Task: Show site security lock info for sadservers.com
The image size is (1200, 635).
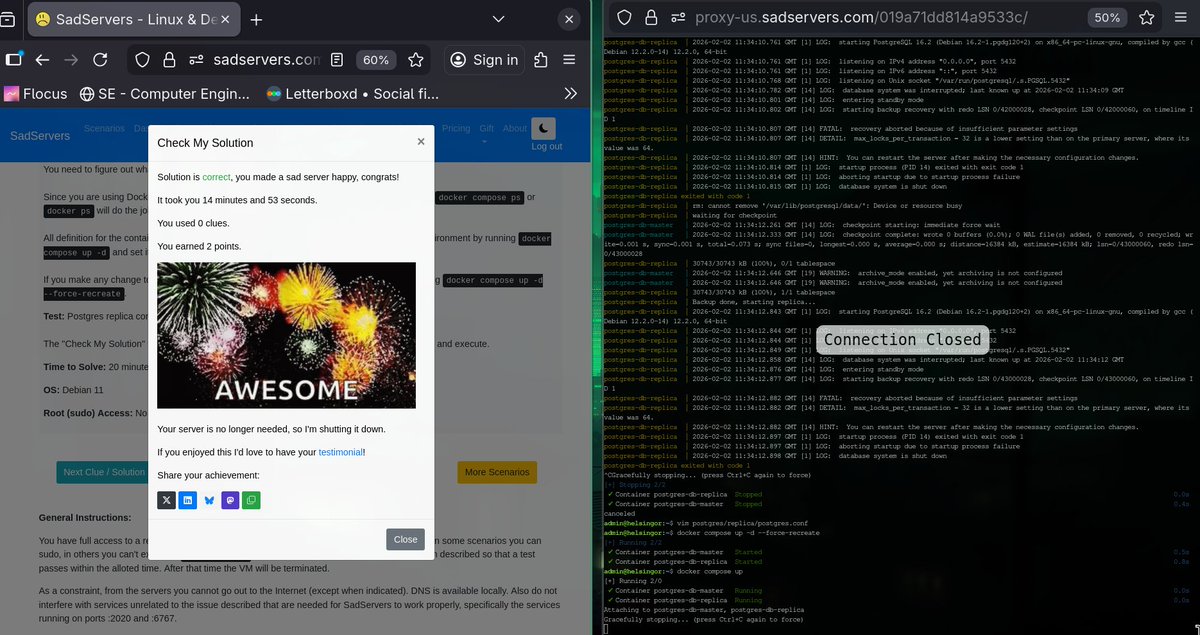Action: (x=170, y=60)
